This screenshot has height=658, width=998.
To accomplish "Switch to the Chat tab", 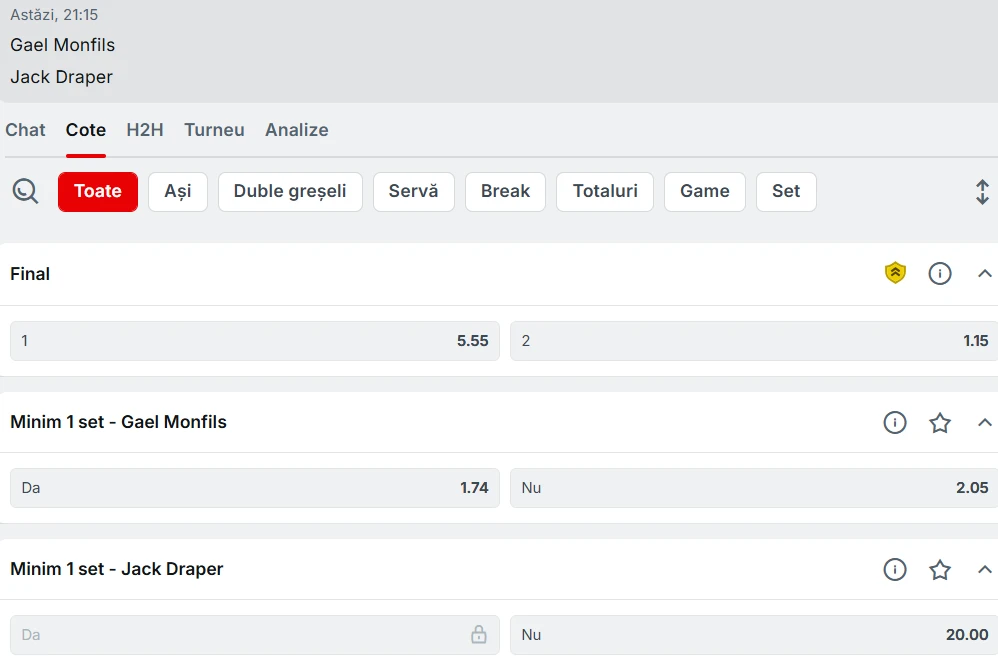I will click(x=25, y=130).
